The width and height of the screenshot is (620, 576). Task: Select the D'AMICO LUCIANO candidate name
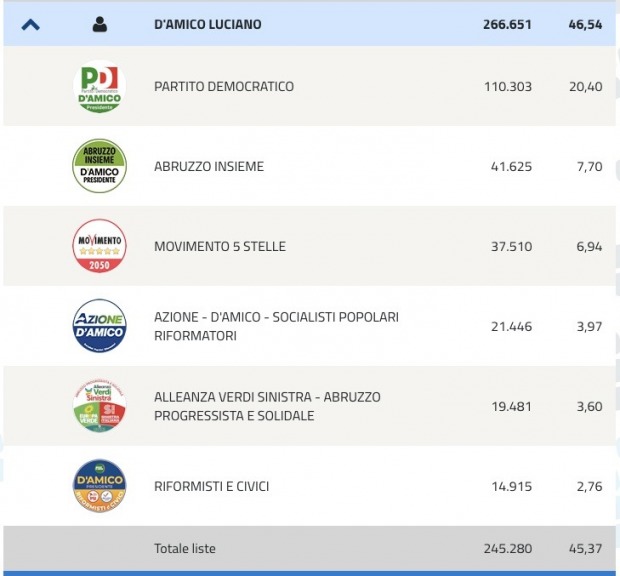208,25
